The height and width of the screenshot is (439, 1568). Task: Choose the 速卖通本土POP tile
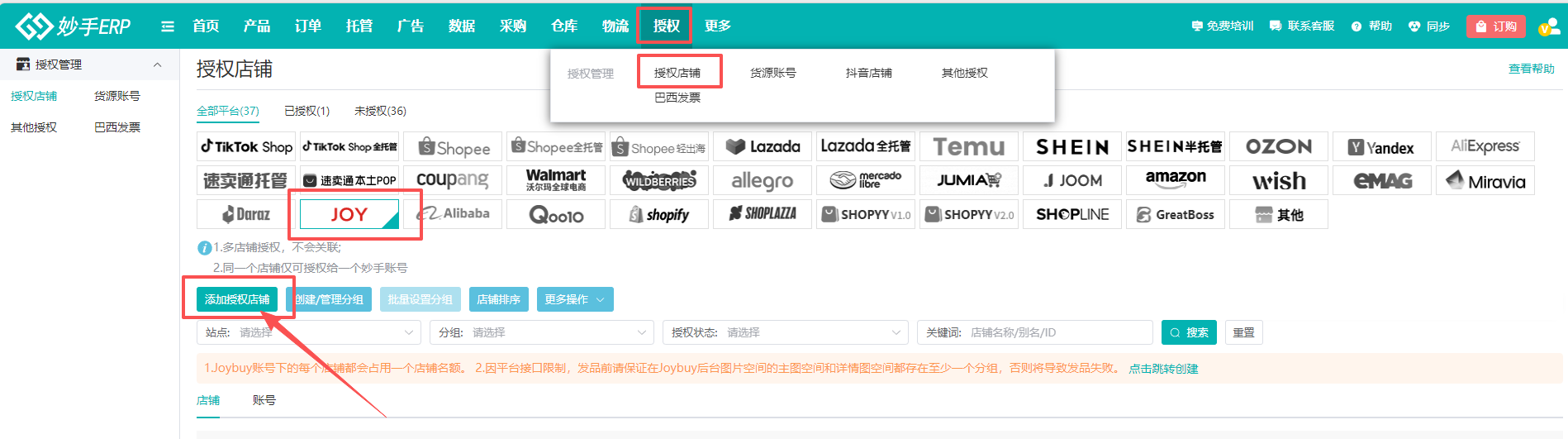coord(349,180)
